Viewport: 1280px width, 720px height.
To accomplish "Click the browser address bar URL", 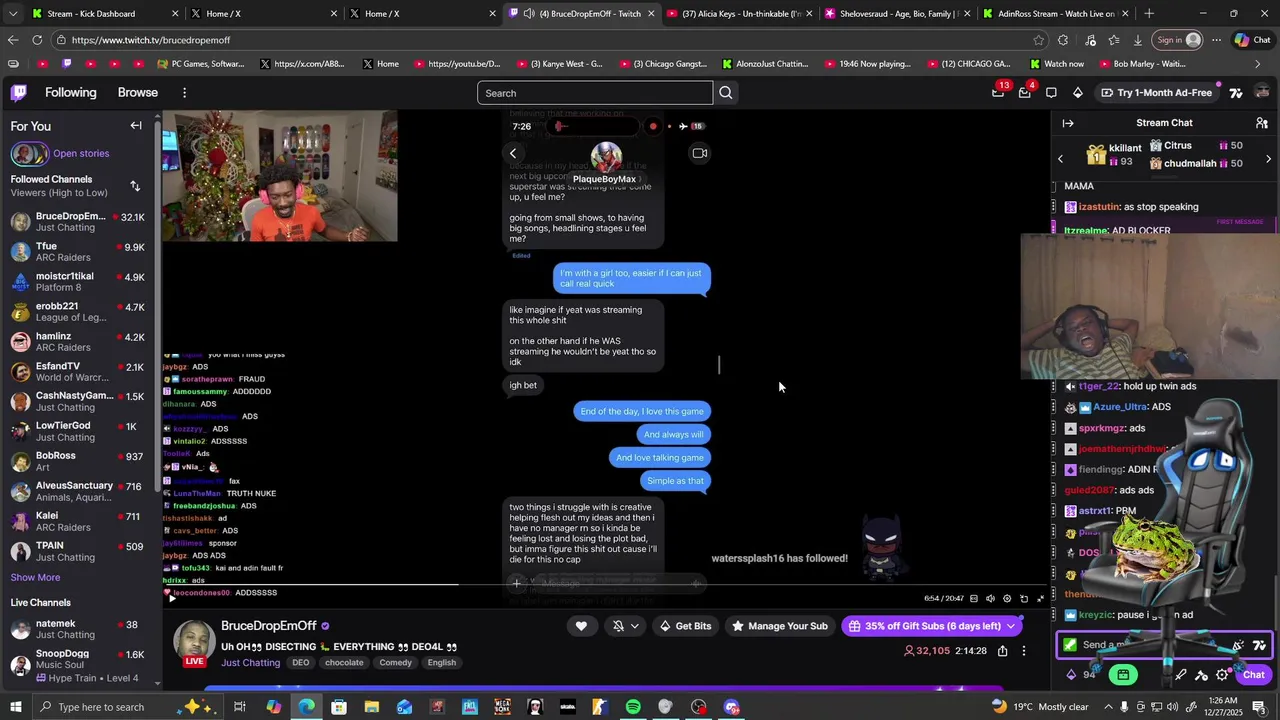I will [151, 40].
